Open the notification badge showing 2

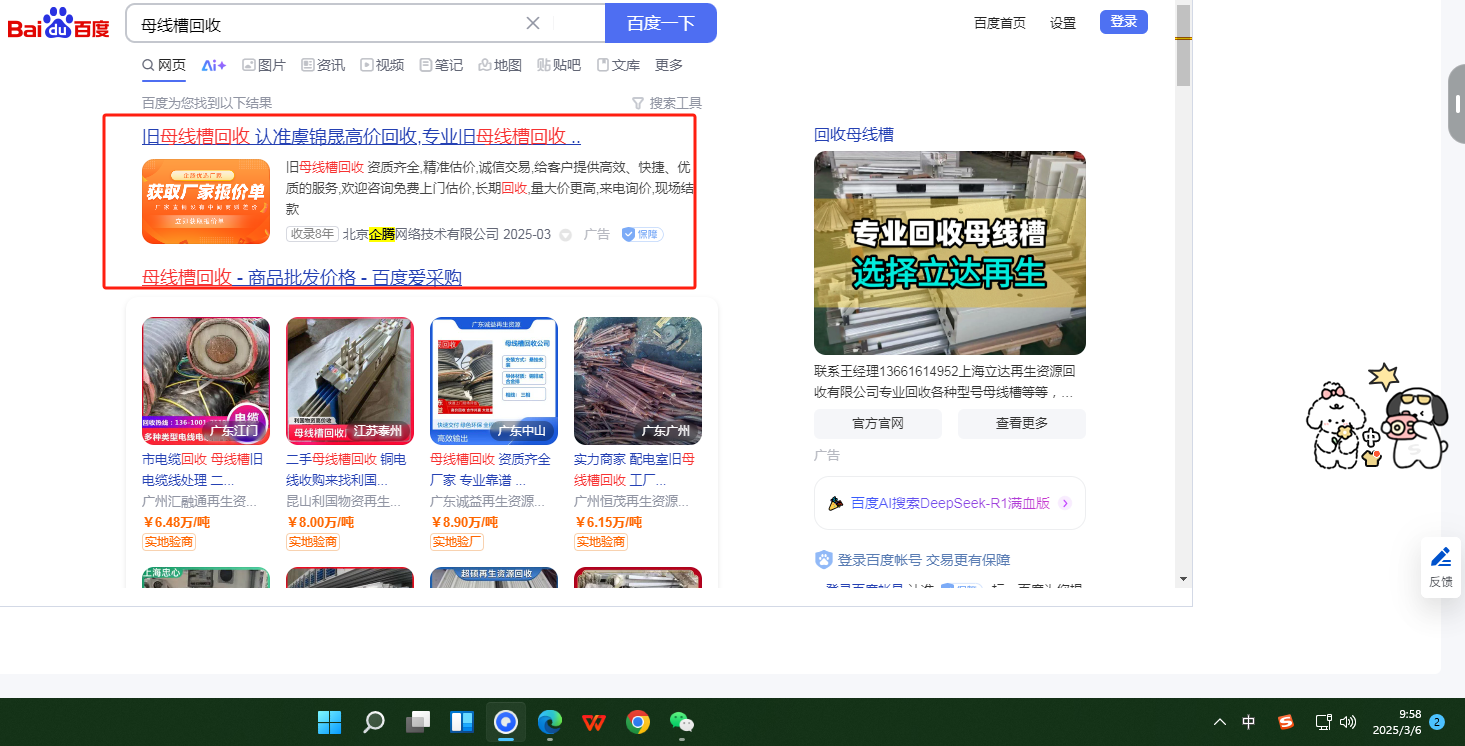1437,722
